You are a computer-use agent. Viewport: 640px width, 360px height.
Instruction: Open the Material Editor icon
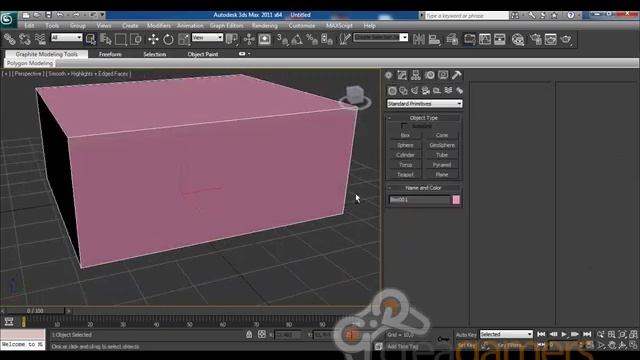(x=518, y=39)
